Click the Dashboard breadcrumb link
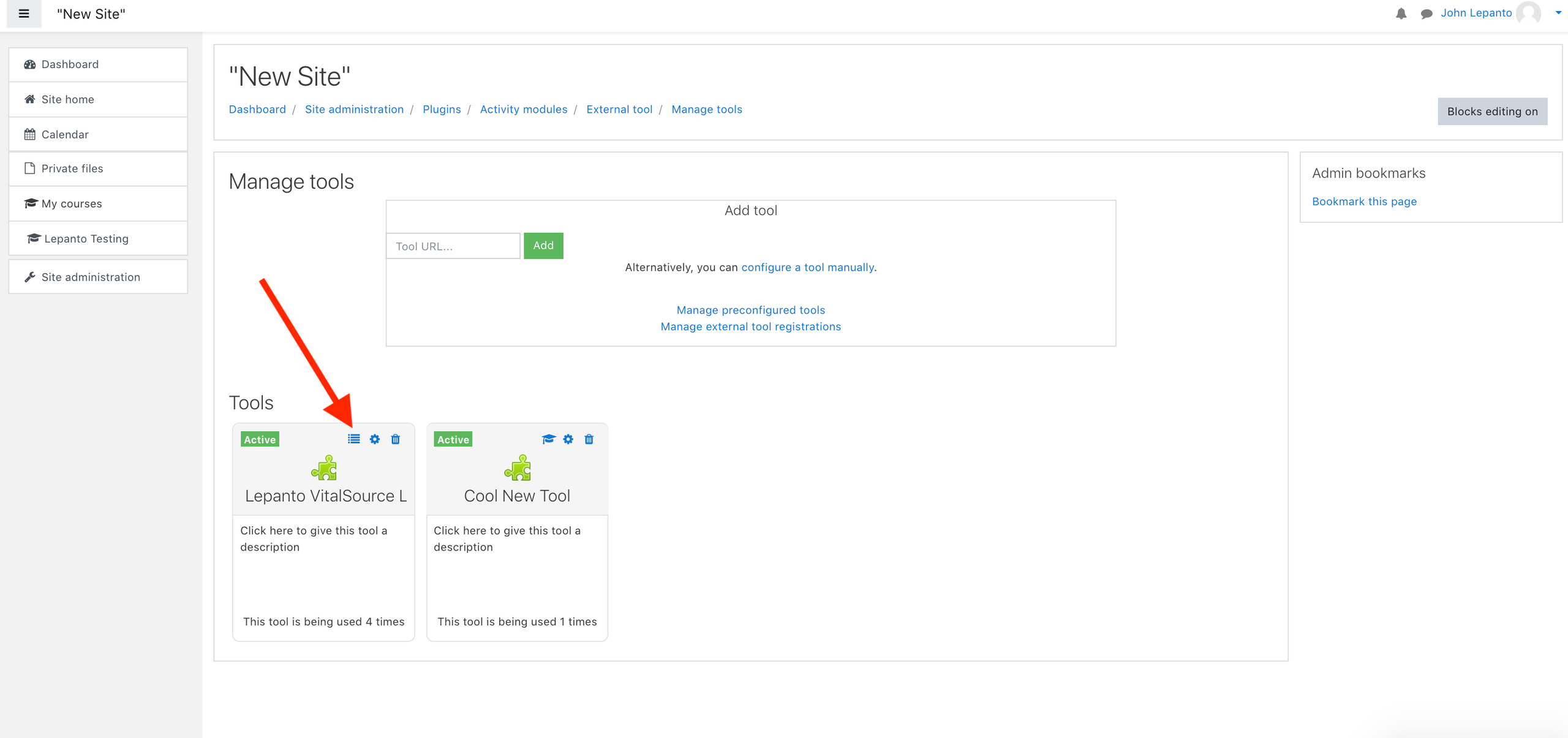 pos(257,109)
